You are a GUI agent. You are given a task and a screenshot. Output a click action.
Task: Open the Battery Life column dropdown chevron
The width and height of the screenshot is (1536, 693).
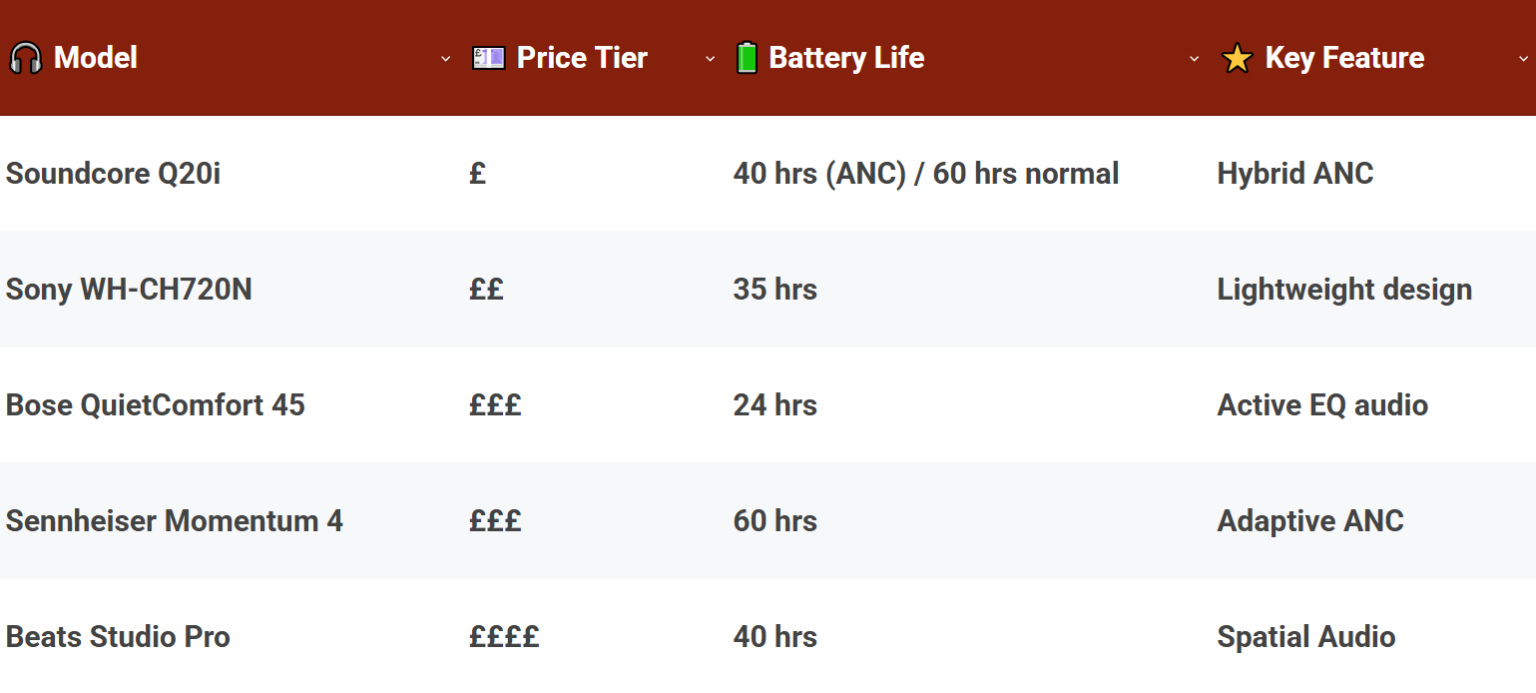pyautogui.click(x=1194, y=59)
